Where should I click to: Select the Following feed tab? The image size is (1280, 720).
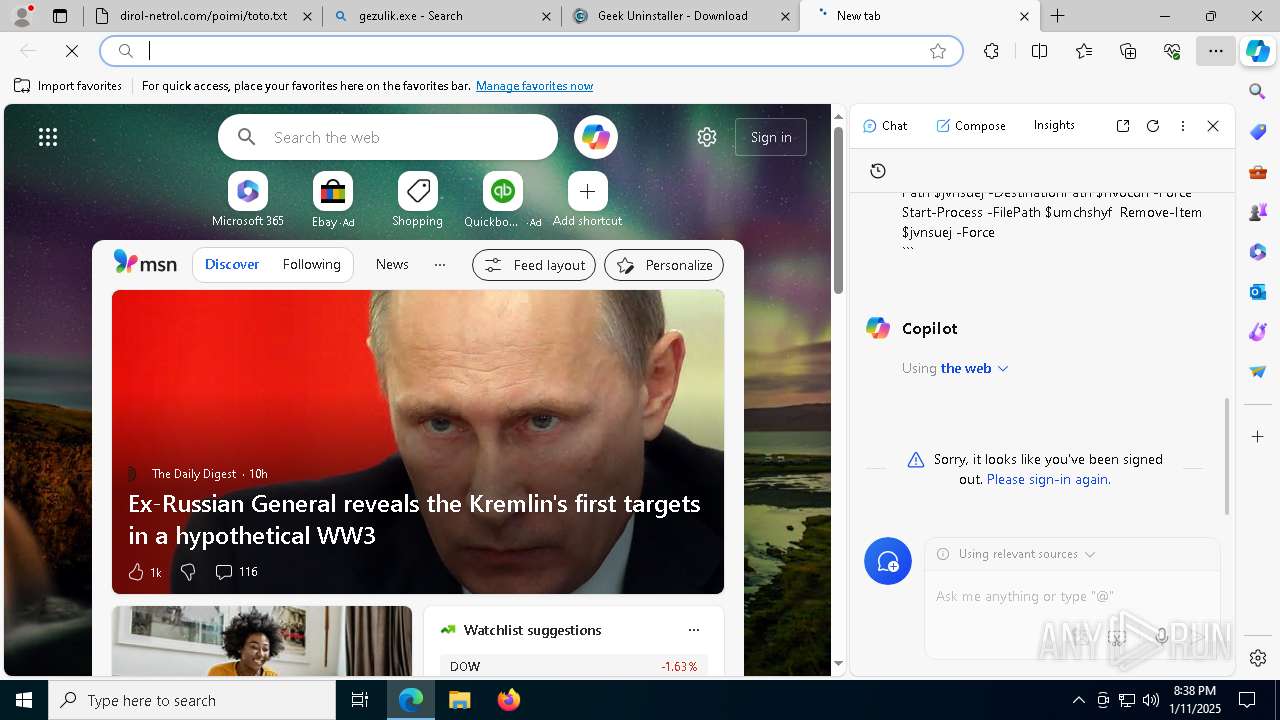click(311, 264)
